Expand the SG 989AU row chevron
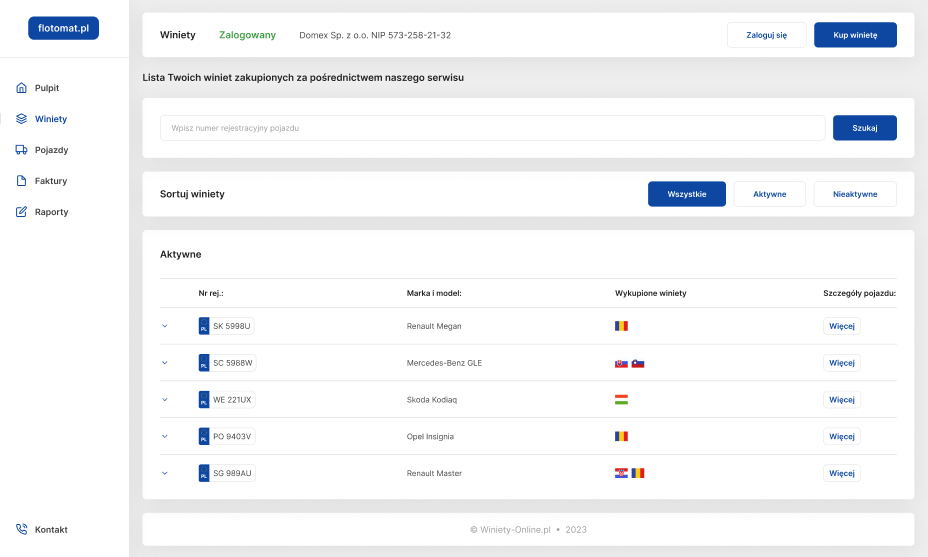 [x=165, y=473]
